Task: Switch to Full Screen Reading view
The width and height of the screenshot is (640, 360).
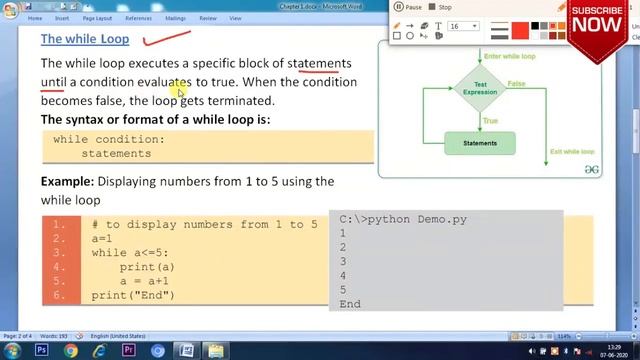Action: tap(524, 336)
